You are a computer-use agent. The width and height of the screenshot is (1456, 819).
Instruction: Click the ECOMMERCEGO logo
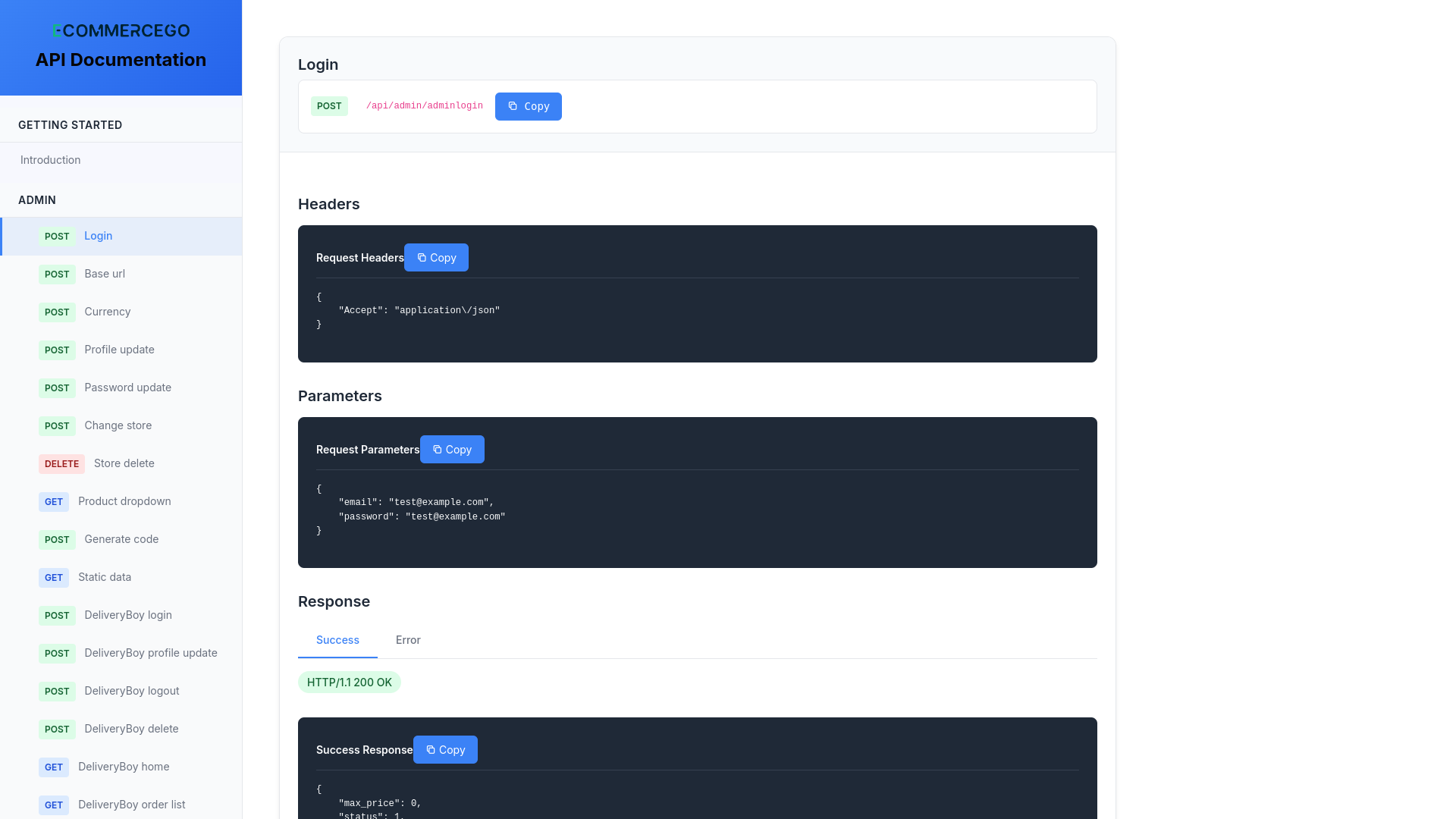[121, 30]
